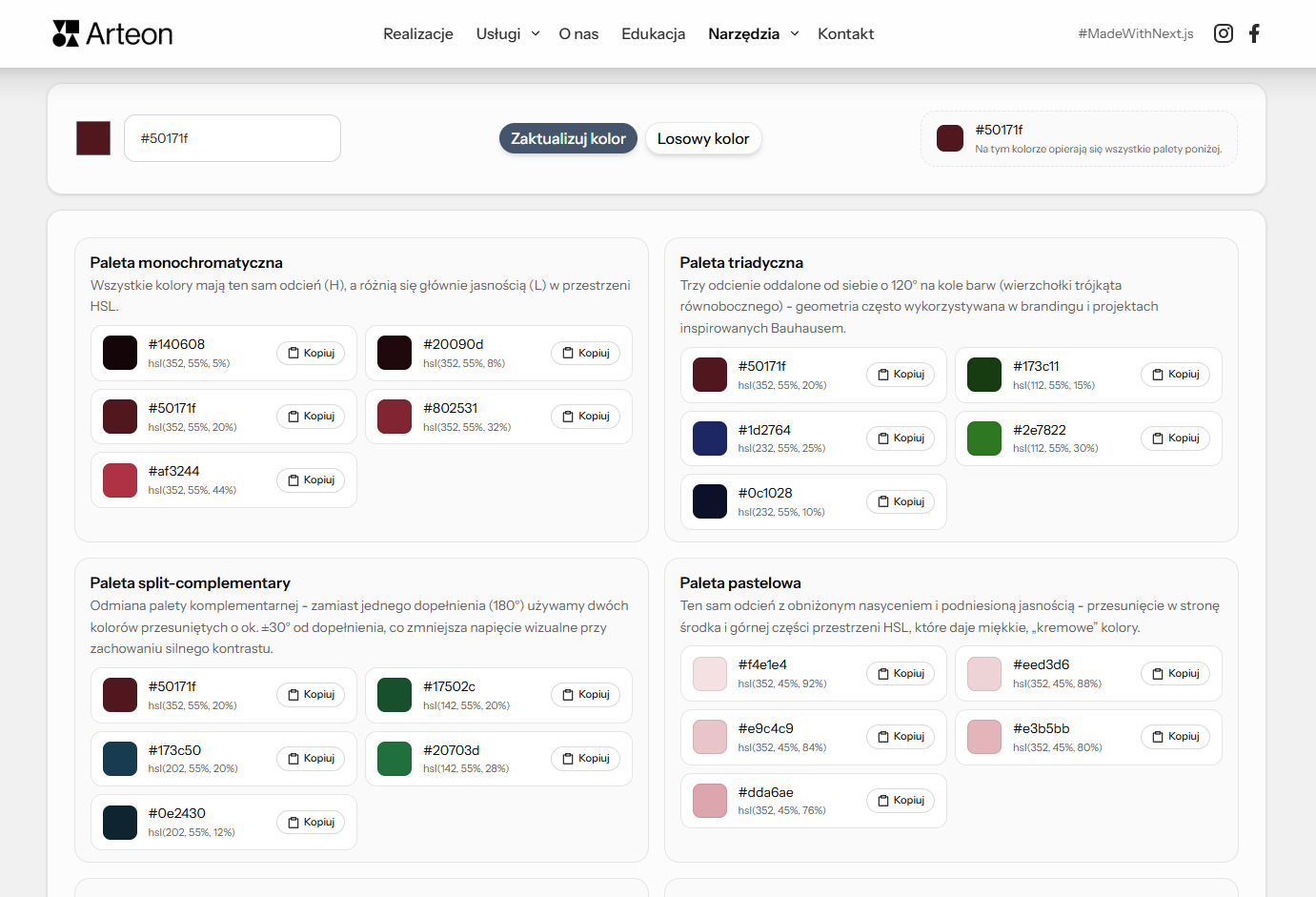Open Arteon's Instagram profile icon

(1224, 33)
